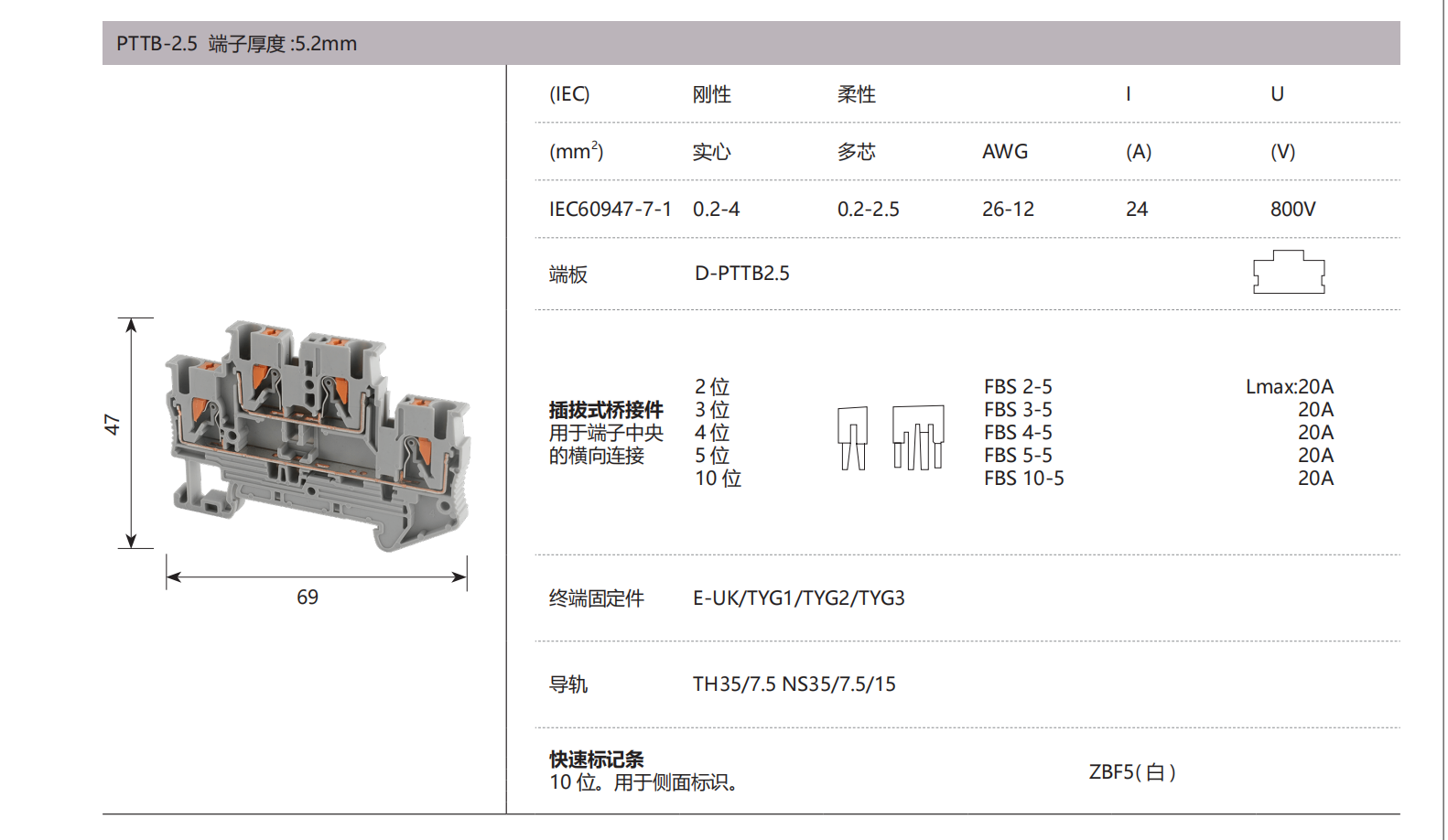1448x840 pixels.
Task: Select the PTTB-2.5 header title bar
Action: (751, 43)
